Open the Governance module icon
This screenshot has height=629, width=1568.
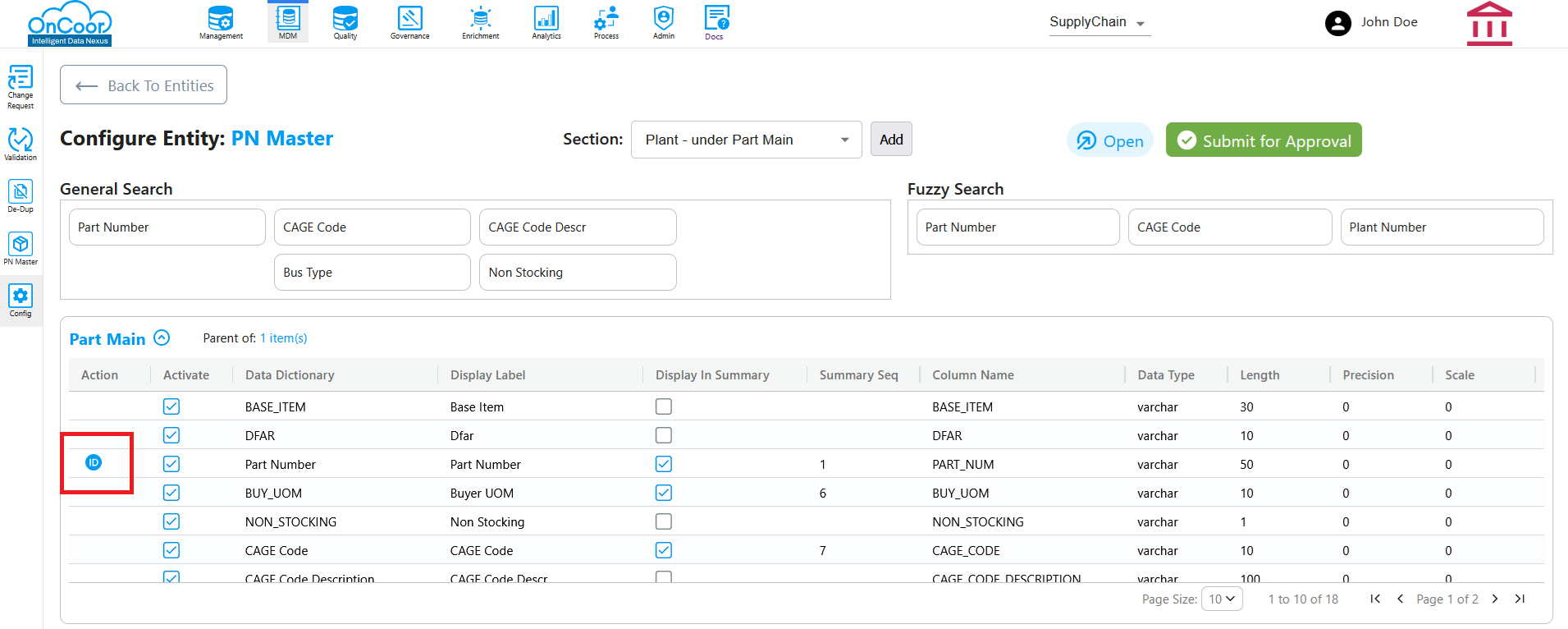click(x=409, y=22)
